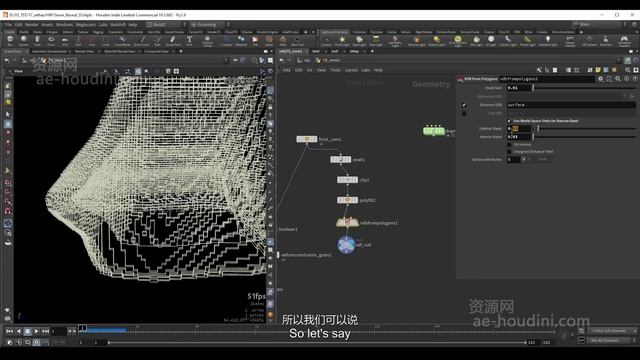This screenshot has height=360, width=640.
Task: Expand the Surface Attributes dropdown arrow
Action: 524,160
